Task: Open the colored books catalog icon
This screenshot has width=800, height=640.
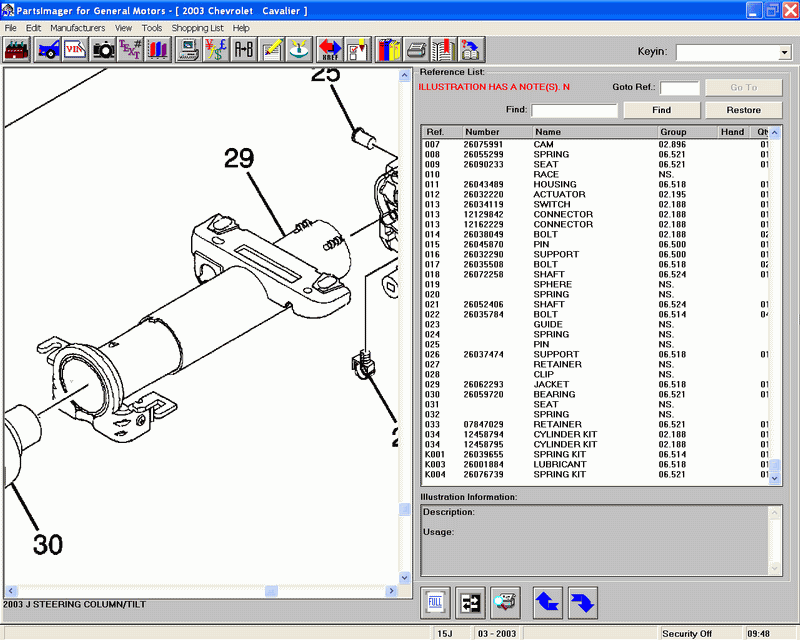Action: [x=388, y=50]
